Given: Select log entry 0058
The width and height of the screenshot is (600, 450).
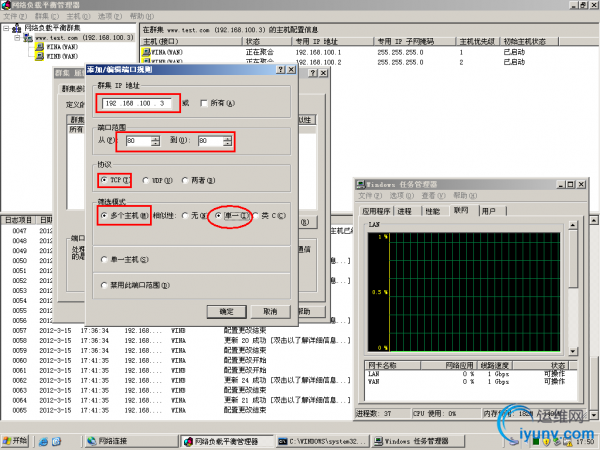Looking at the screenshot, I should (x=176, y=340).
